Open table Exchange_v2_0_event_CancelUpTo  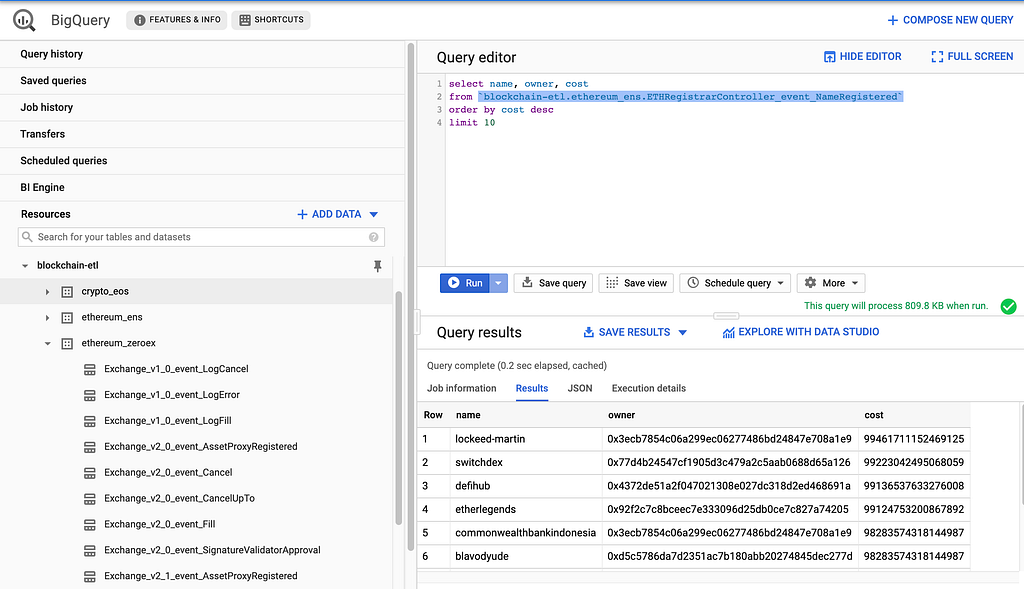pyautogui.click(x=180, y=498)
